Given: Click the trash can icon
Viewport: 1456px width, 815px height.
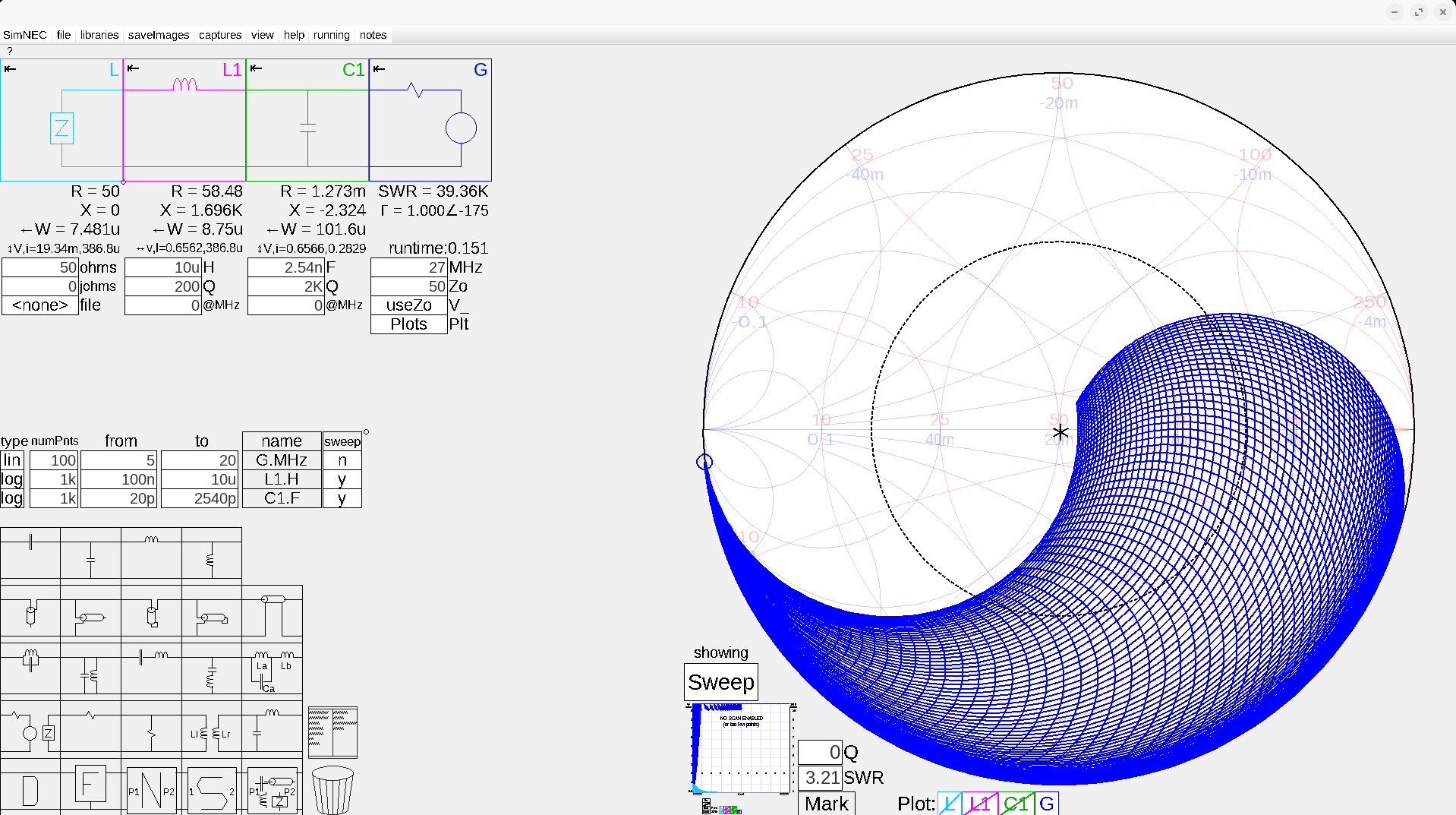Looking at the screenshot, I should (332, 790).
